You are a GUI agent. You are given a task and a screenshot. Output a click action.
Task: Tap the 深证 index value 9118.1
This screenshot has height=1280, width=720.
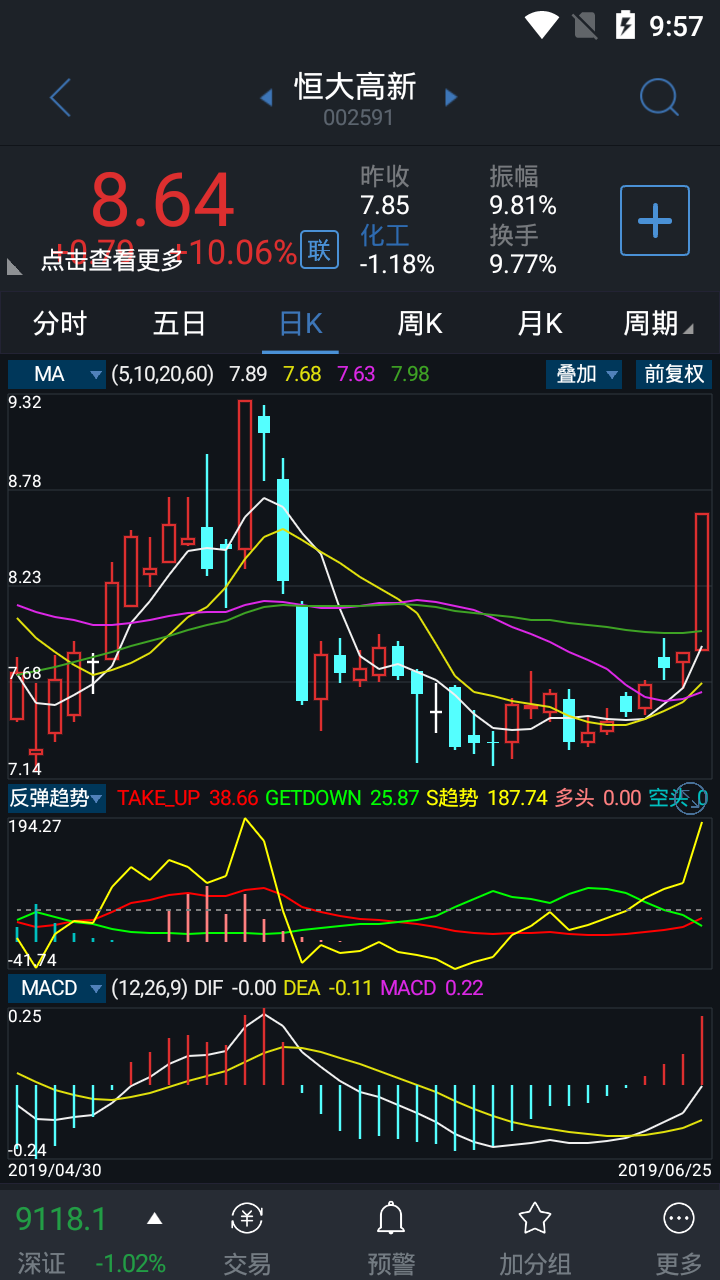pyautogui.click(x=61, y=1219)
